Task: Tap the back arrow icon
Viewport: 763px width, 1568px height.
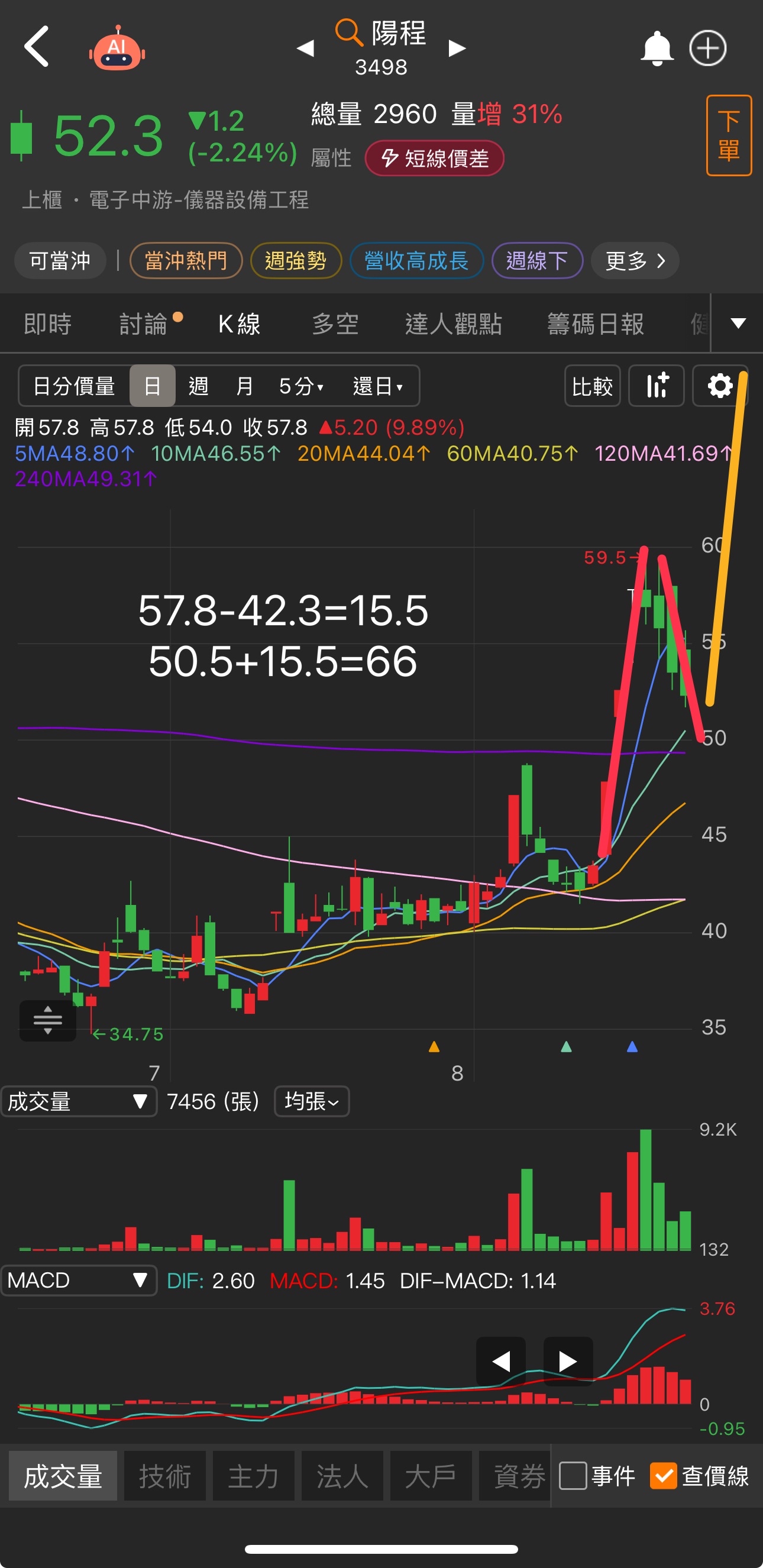Action: [x=37, y=46]
